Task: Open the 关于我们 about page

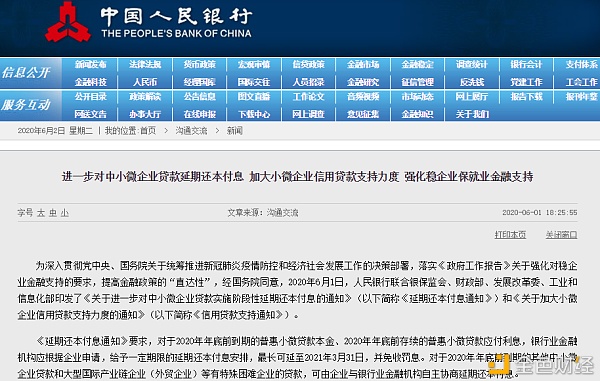Action: tap(472, 114)
